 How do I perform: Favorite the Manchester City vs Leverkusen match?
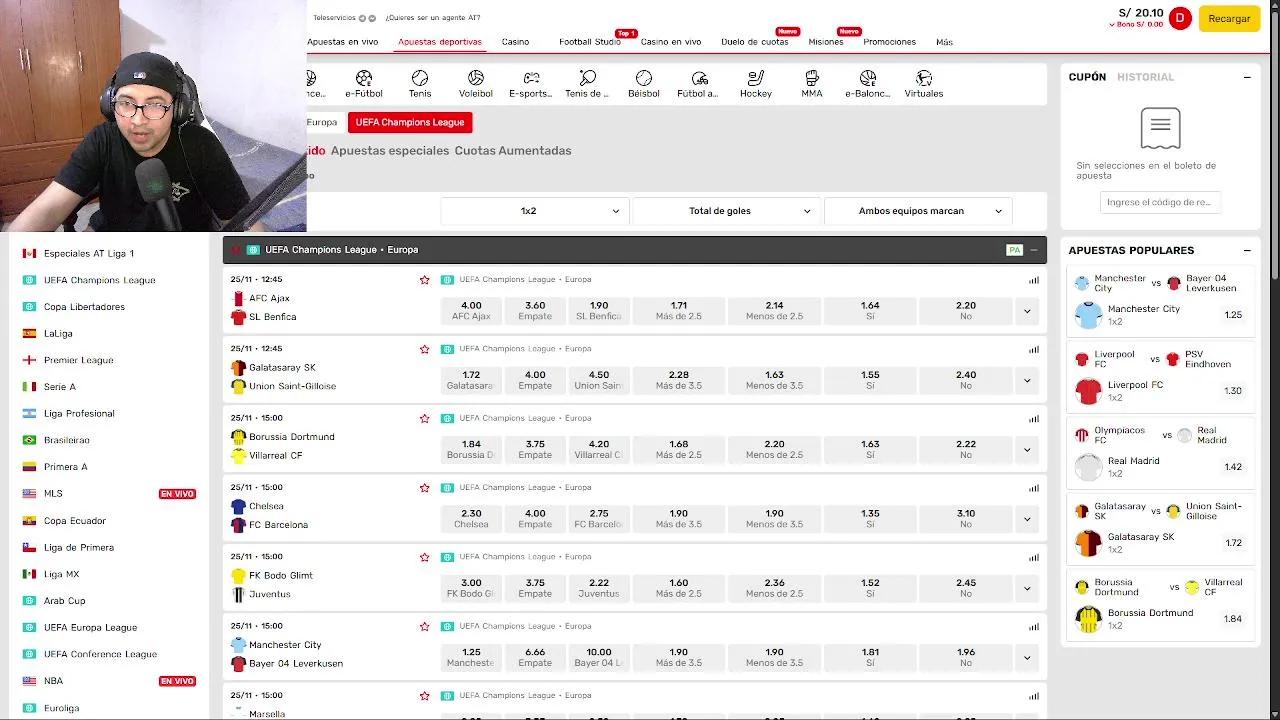tap(425, 626)
